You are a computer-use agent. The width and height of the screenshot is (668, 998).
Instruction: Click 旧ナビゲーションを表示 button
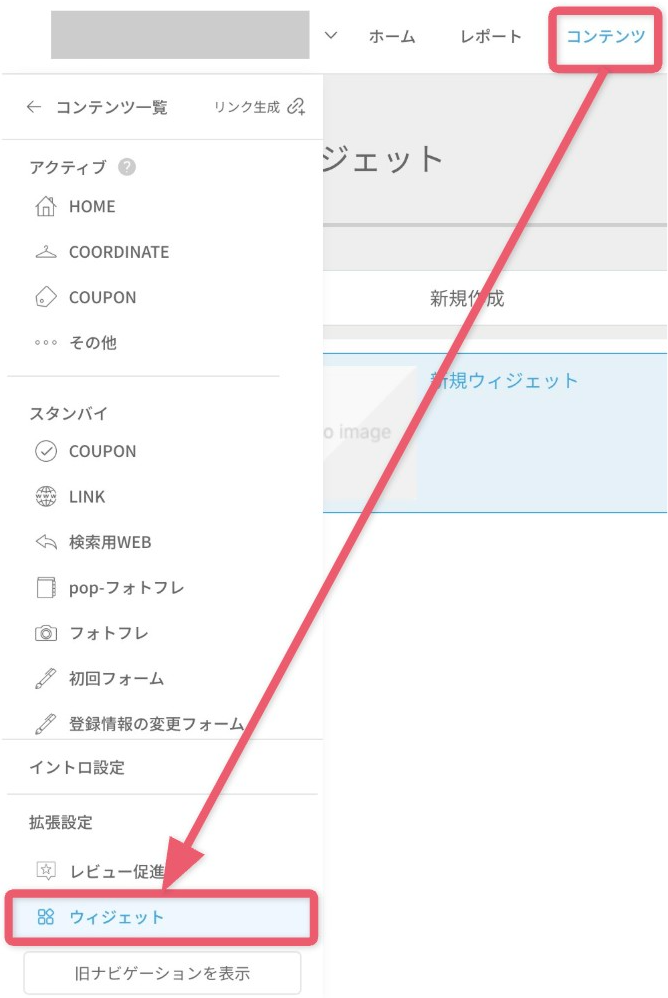tap(162, 973)
